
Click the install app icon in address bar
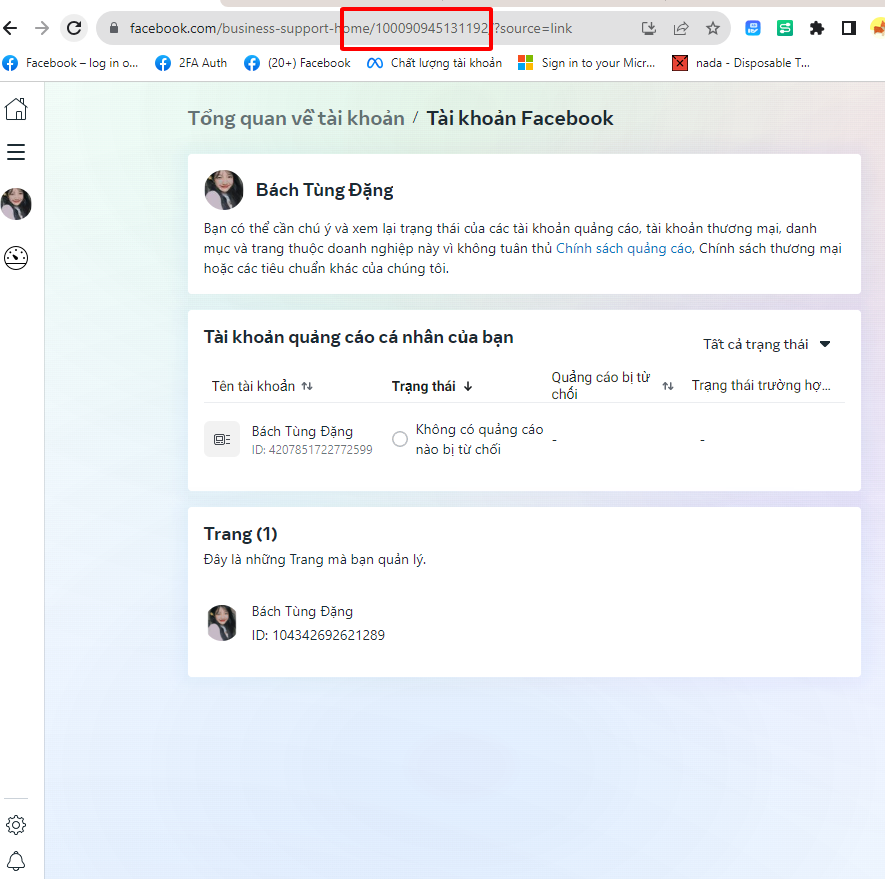point(649,28)
